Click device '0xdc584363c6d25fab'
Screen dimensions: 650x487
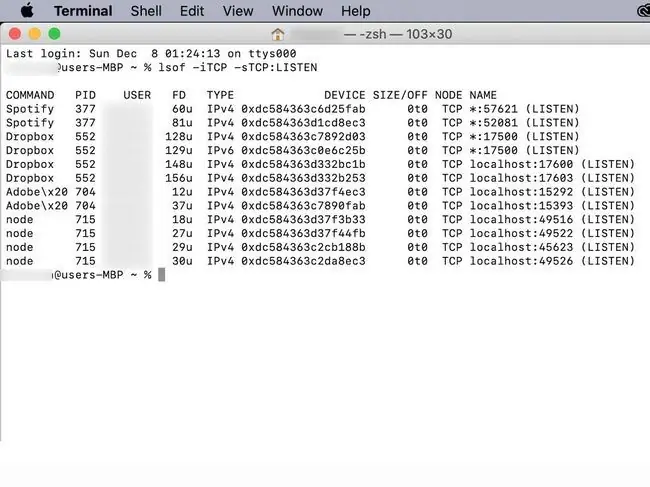click(x=303, y=109)
